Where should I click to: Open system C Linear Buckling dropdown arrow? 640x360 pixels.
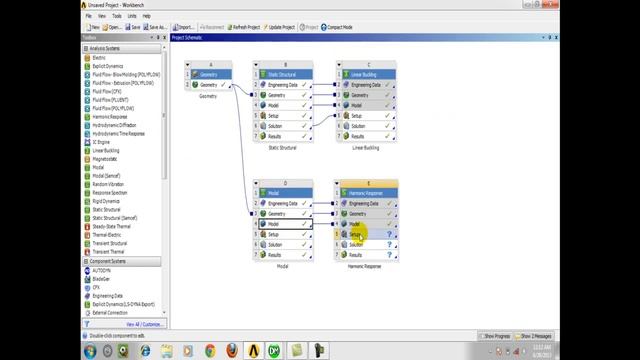[339, 64]
